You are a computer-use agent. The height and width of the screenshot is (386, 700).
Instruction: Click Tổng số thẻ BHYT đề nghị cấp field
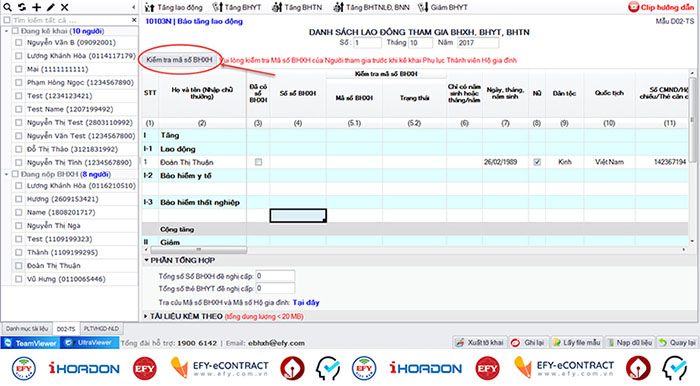(x=275, y=288)
